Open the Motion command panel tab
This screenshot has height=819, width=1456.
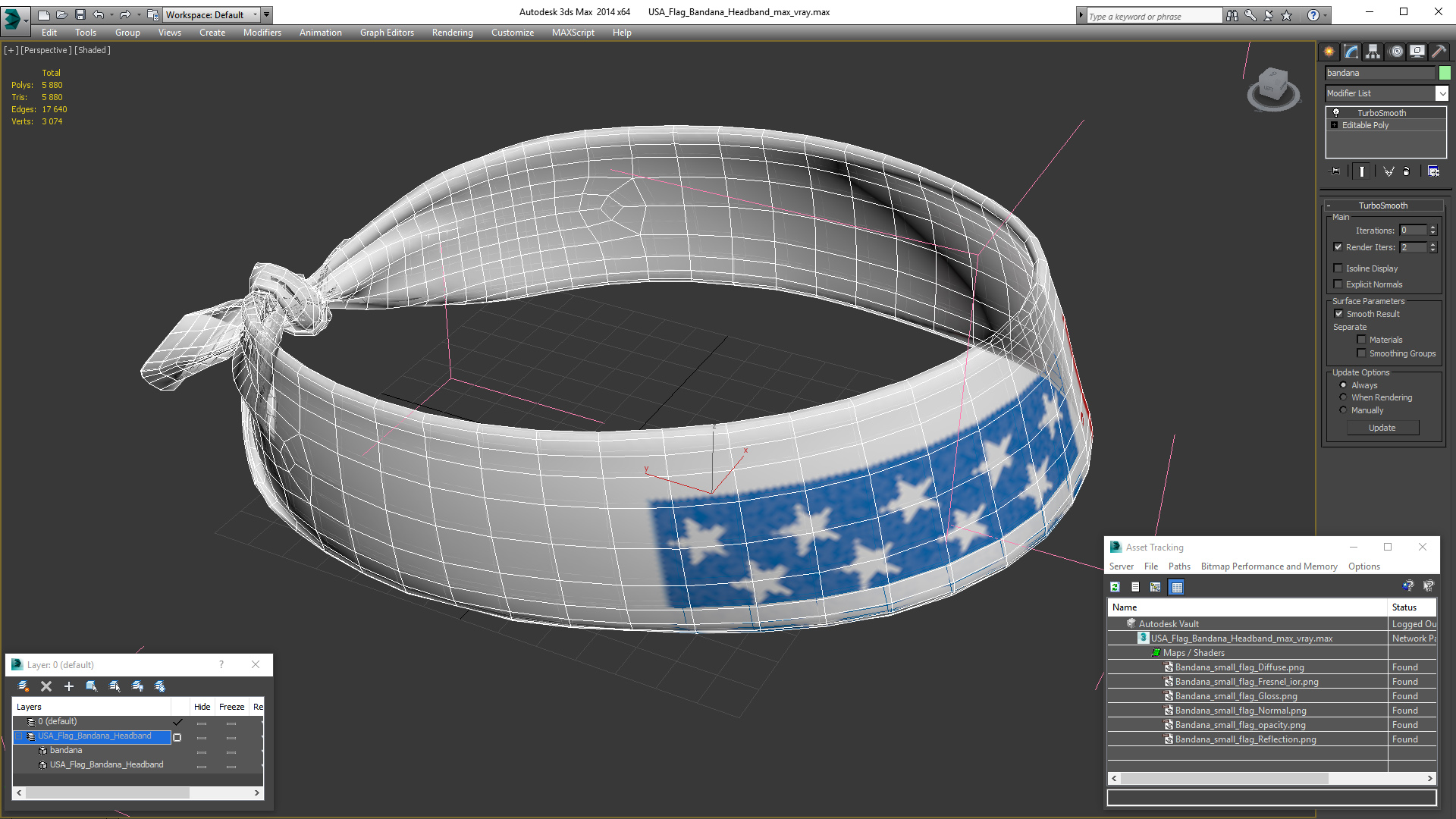click(1396, 52)
